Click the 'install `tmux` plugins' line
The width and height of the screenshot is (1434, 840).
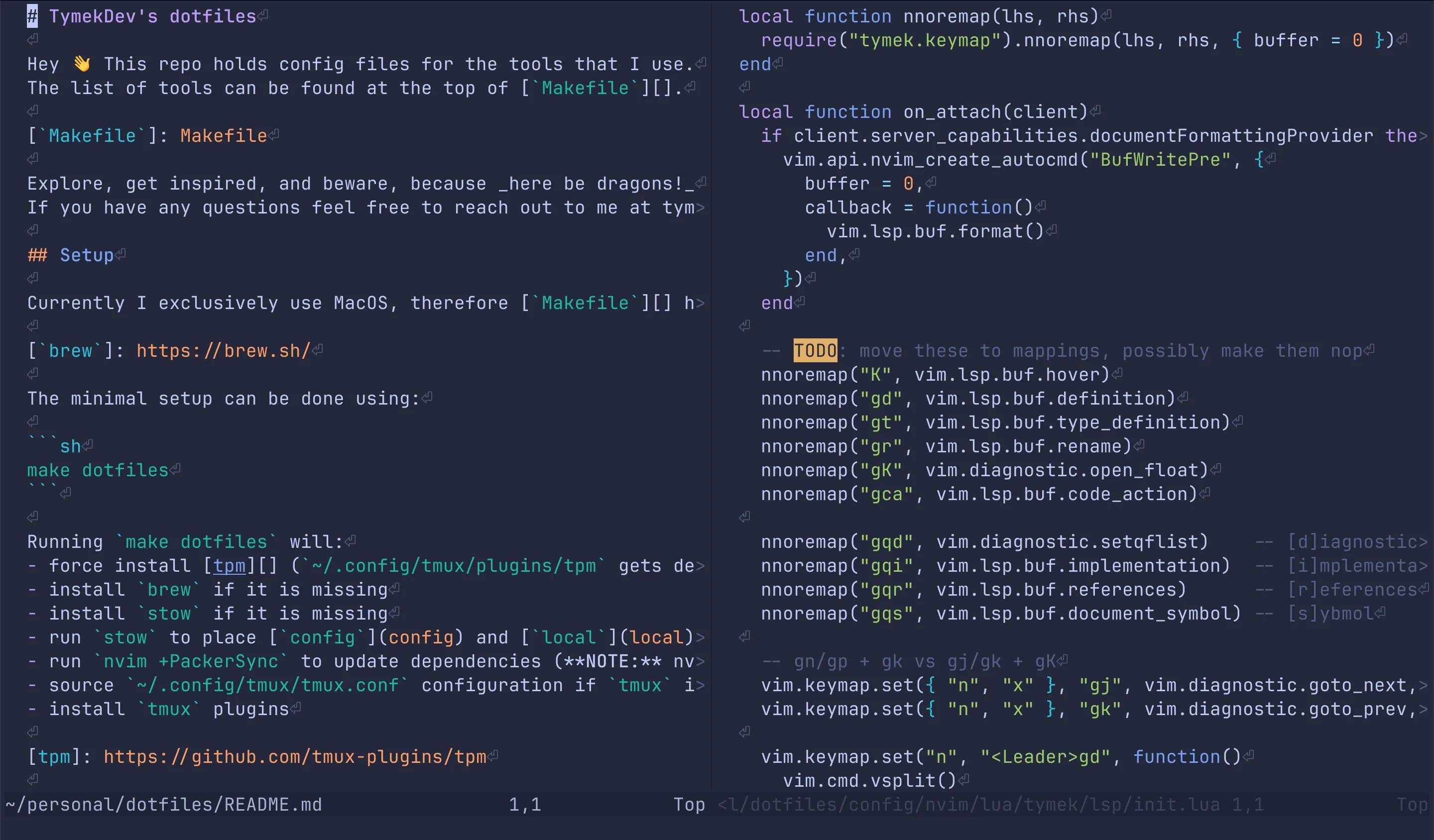(158, 709)
